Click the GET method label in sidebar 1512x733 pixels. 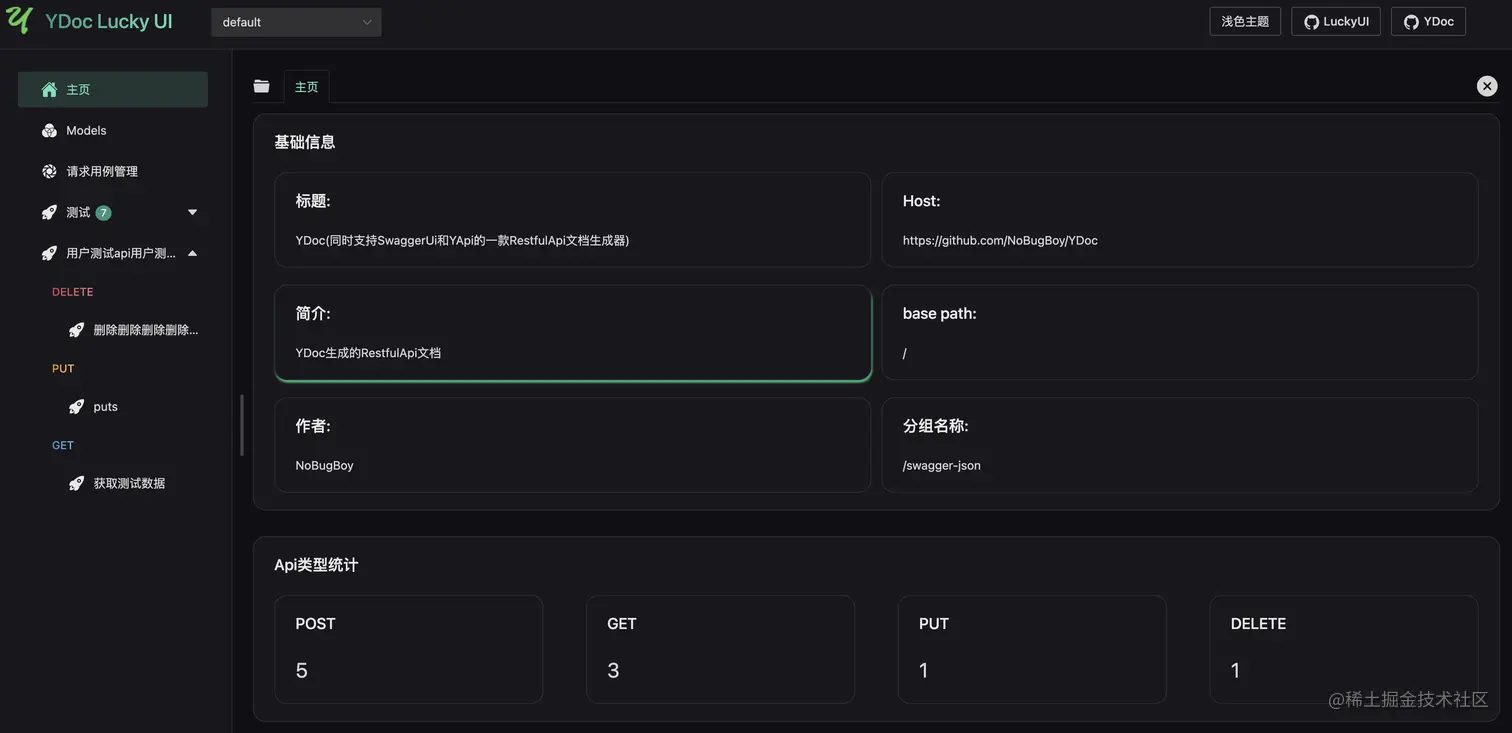63,446
